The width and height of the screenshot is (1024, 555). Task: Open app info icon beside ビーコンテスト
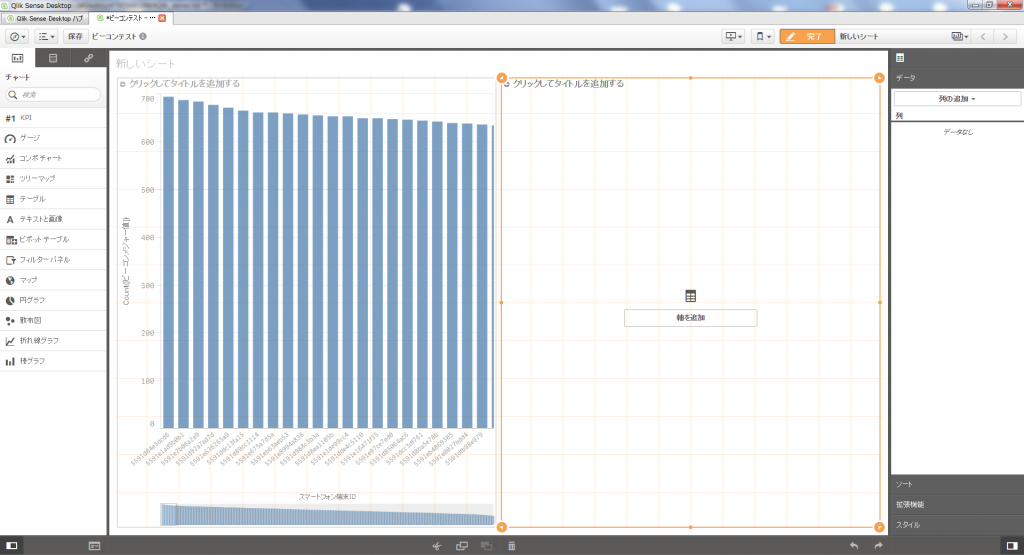pyautogui.click(x=143, y=37)
